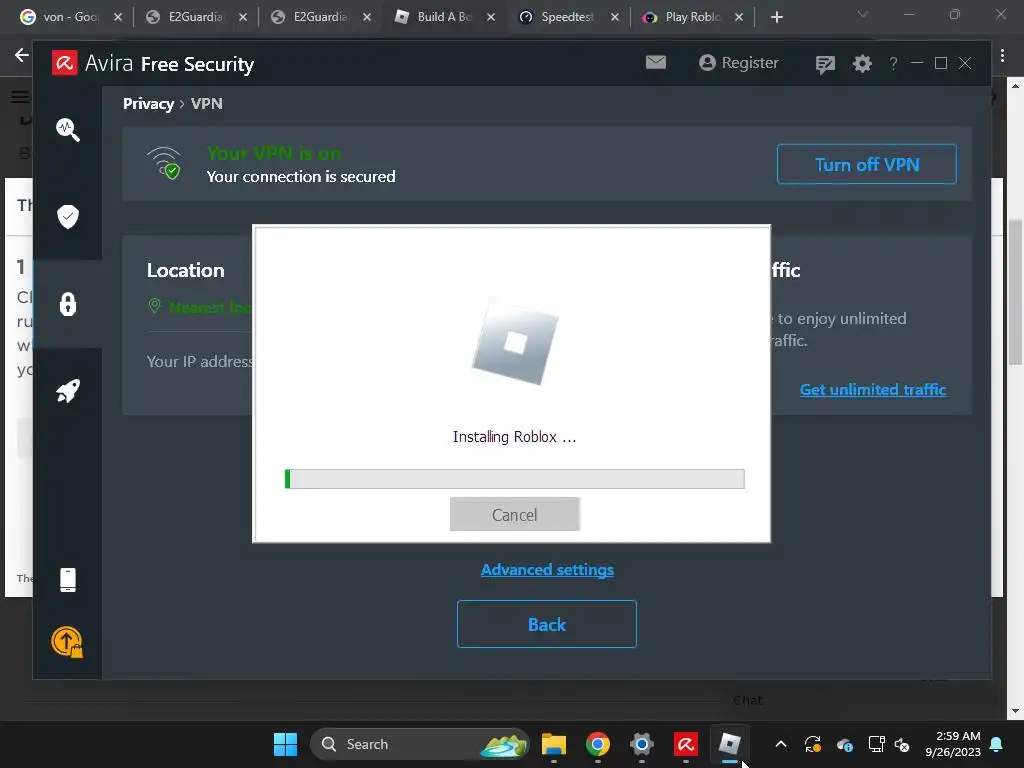
Task: Click the cloud tray icon
Action: point(844,744)
